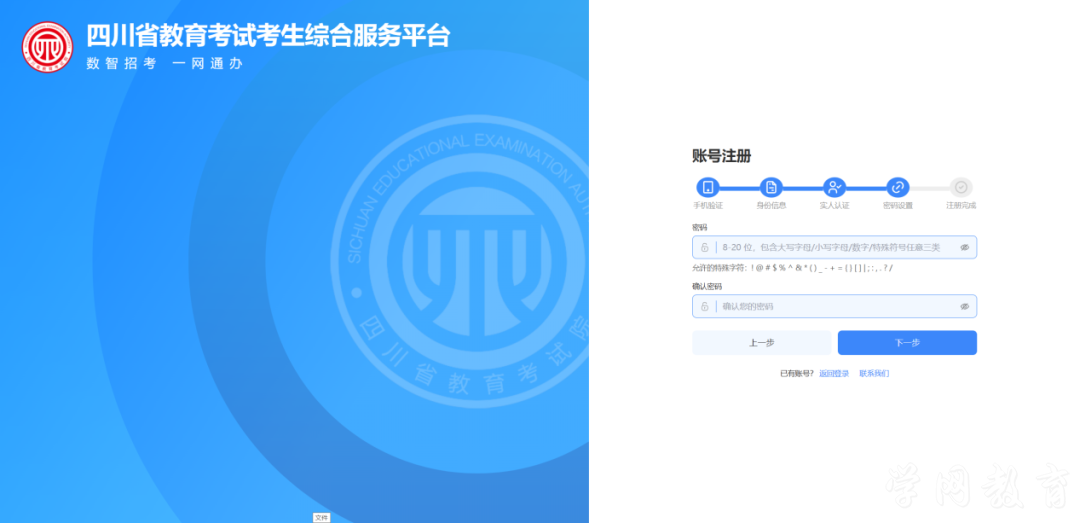This screenshot has width=1080, height=523.
Task: Click the 注册完成 step label
Action: (x=961, y=205)
